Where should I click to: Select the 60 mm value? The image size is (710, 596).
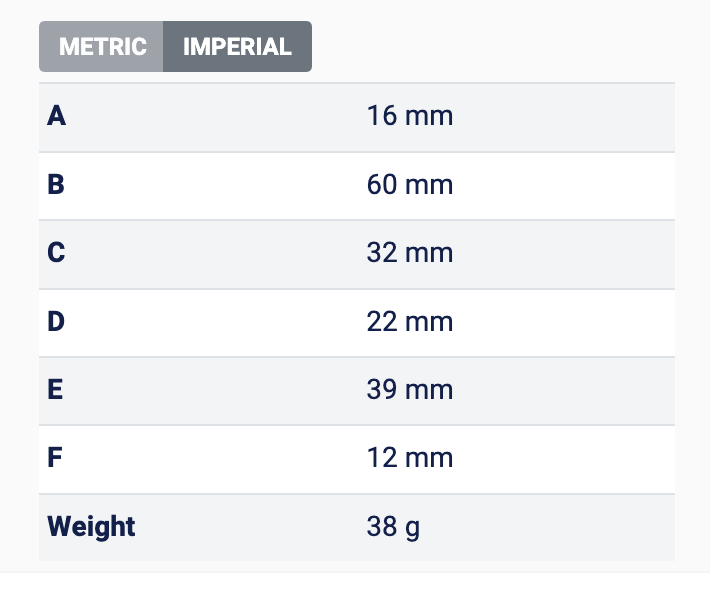point(409,185)
